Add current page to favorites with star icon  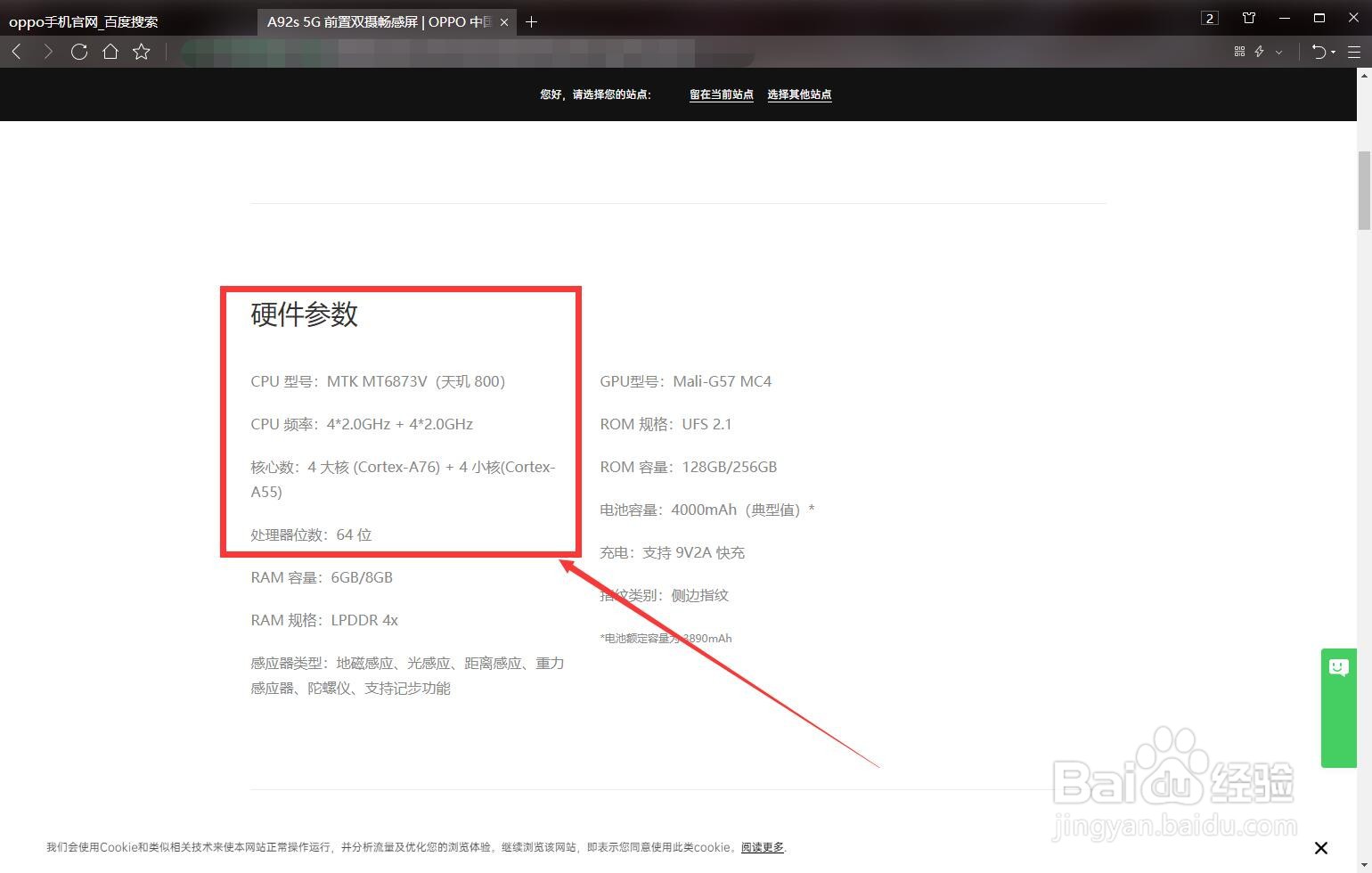coord(141,51)
